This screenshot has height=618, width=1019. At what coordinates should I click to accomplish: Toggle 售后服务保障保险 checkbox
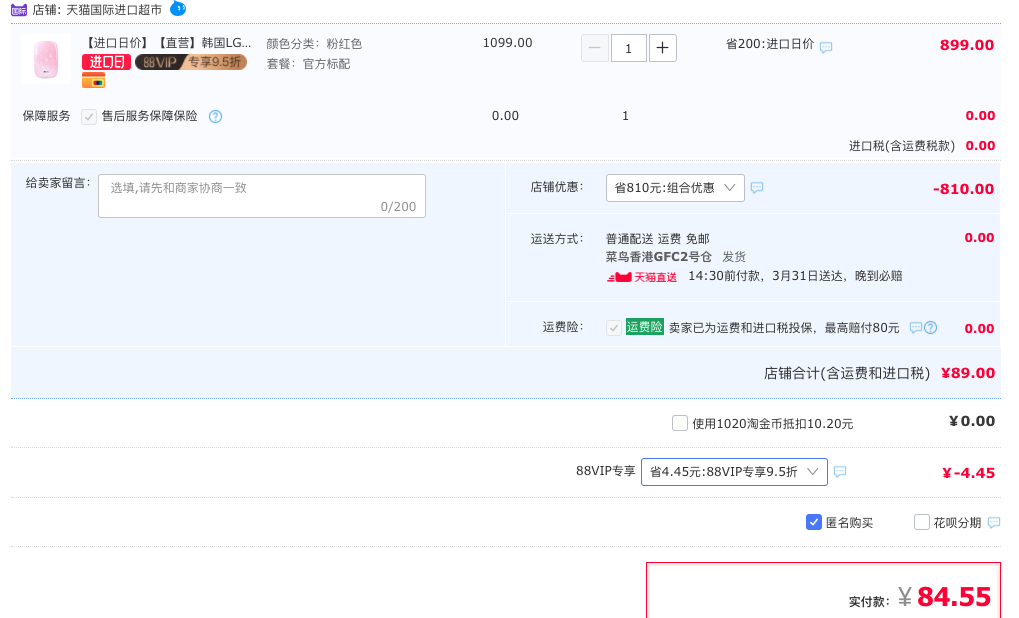click(x=89, y=117)
